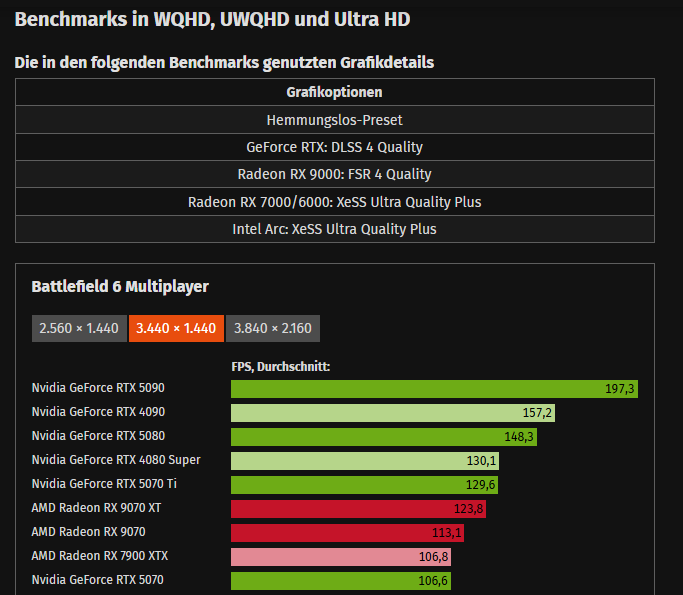Click the 130,1 FPS bar
683x595 pixels.
pyautogui.click(x=365, y=461)
